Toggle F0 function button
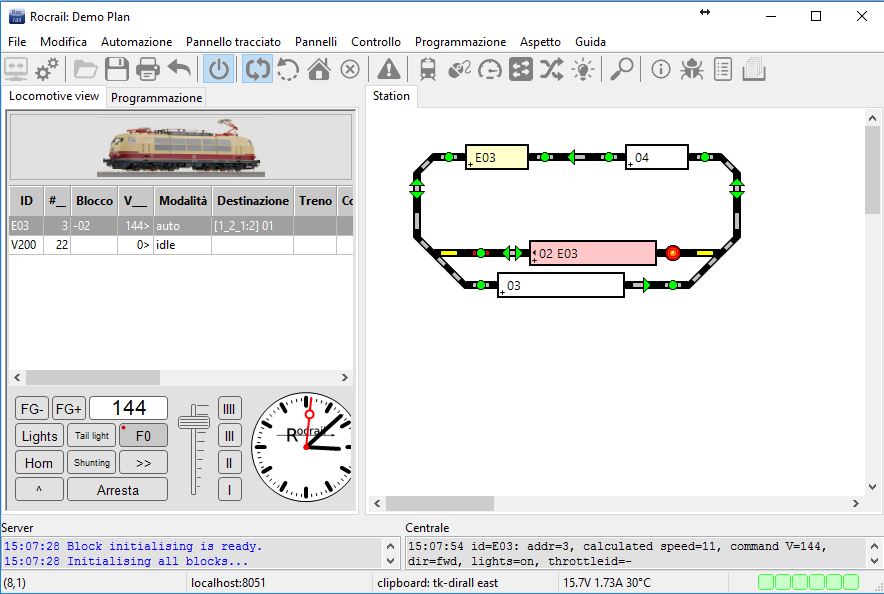Image resolution: width=884 pixels, height=594 pixels. (x=143, y=436)
